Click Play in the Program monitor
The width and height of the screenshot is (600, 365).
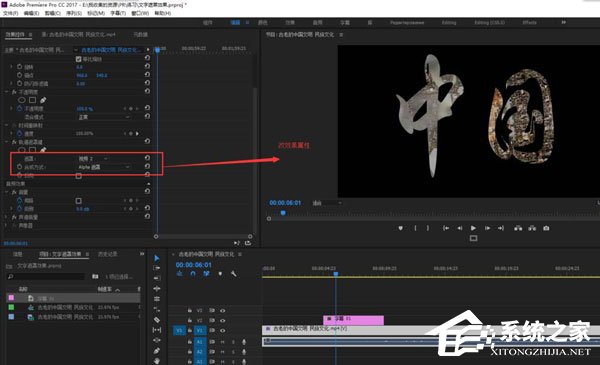coord(473,228)
